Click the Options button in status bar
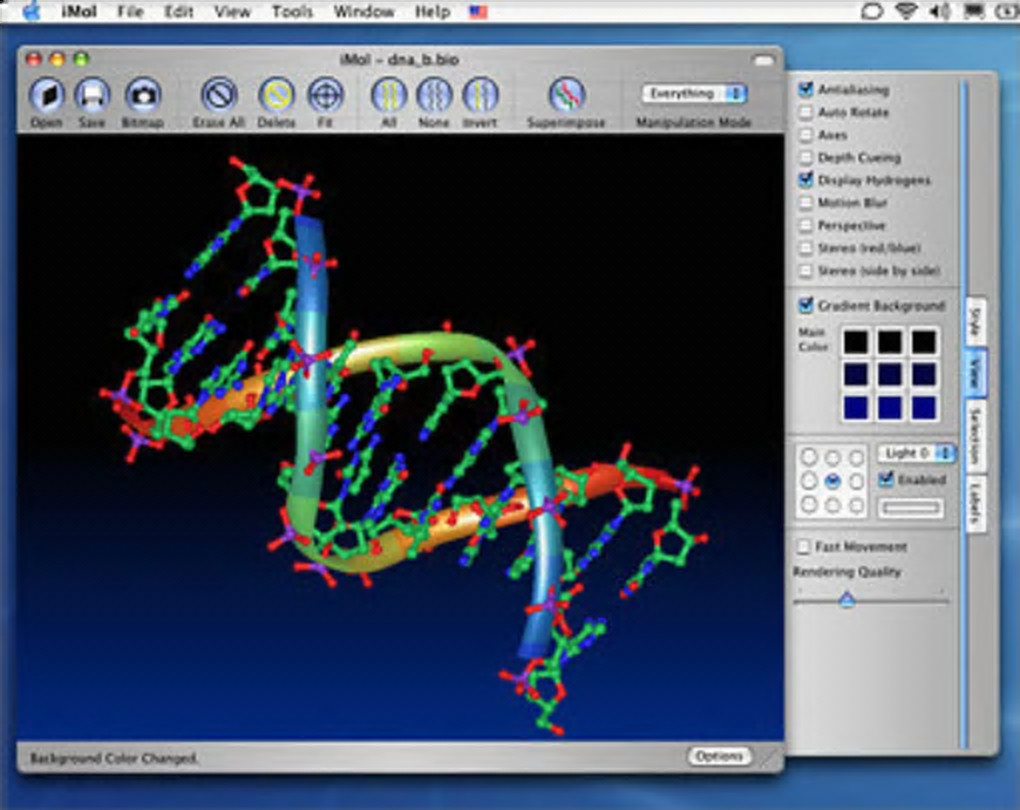1020x810 pixels. tap(719, 756)
